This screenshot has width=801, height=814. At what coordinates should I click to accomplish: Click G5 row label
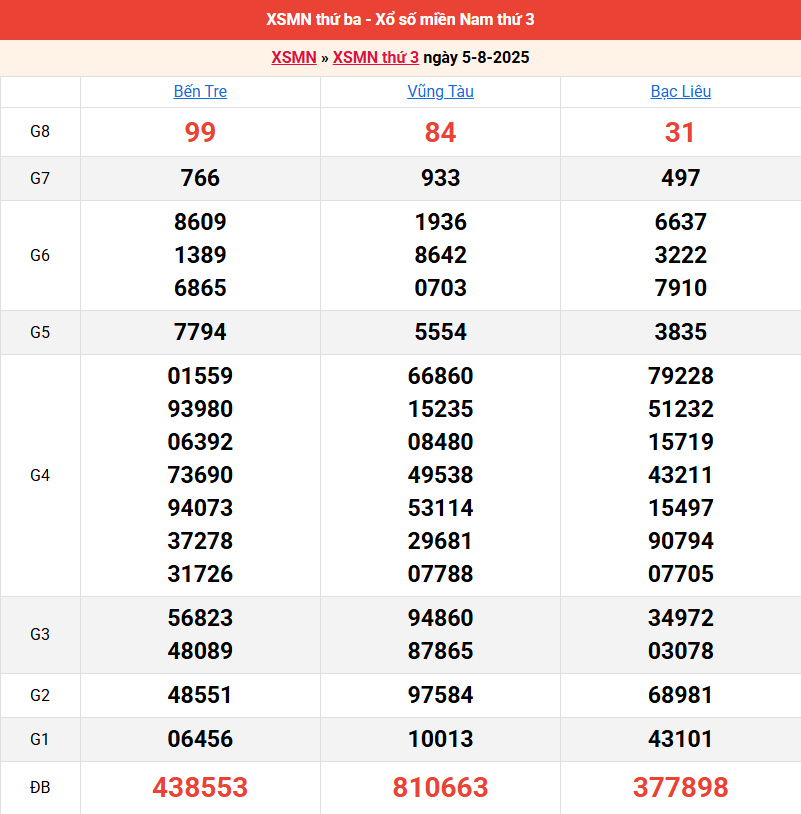point(40,332)
